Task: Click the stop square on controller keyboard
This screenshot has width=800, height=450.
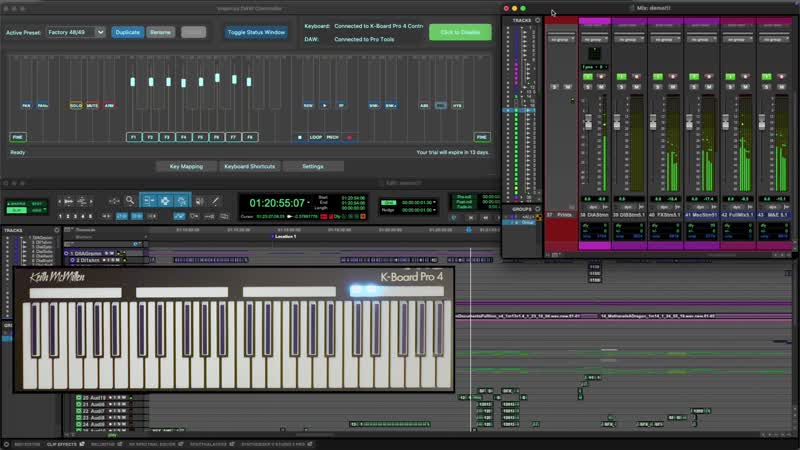Action: point(299,137)
